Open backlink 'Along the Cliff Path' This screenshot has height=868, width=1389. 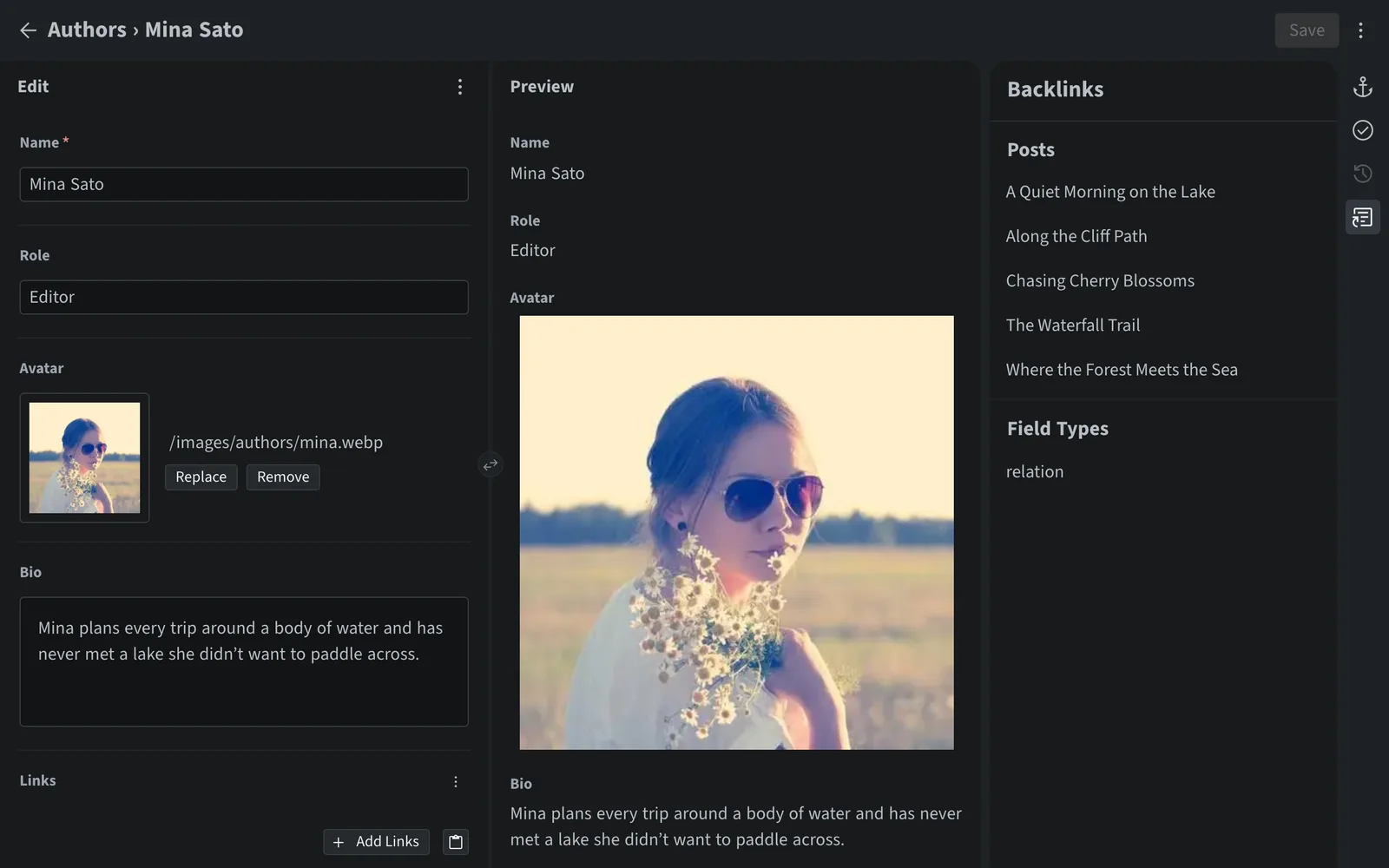tap(1076, 236)
